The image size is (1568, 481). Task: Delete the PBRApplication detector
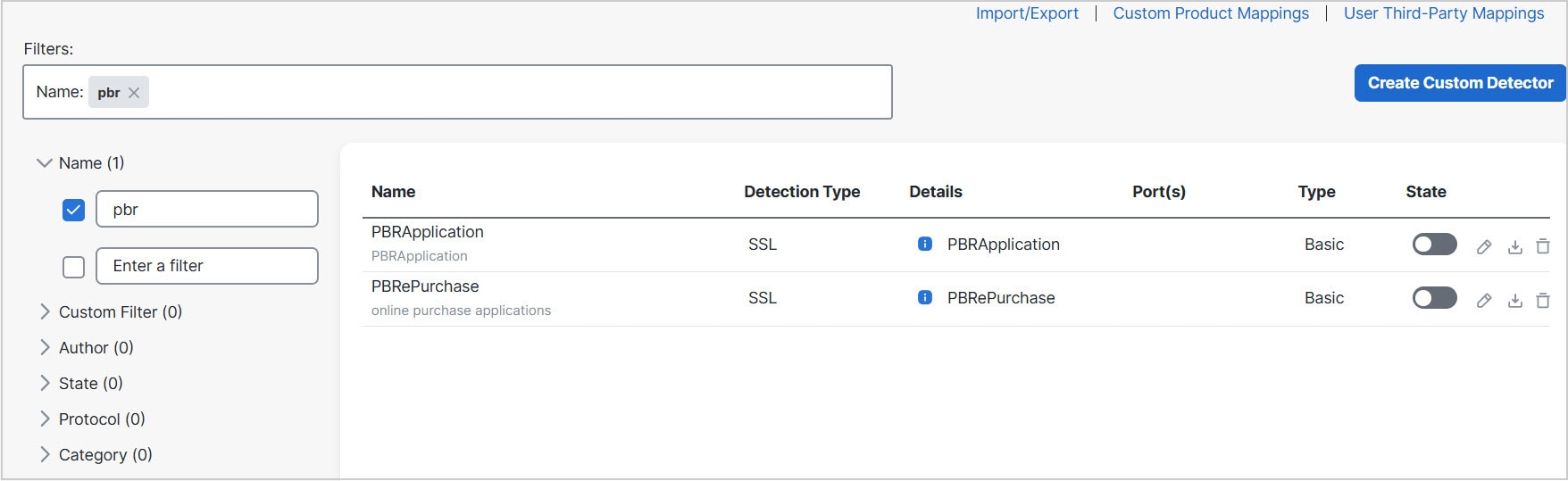pyautogui.click(x=1542, y=246)
